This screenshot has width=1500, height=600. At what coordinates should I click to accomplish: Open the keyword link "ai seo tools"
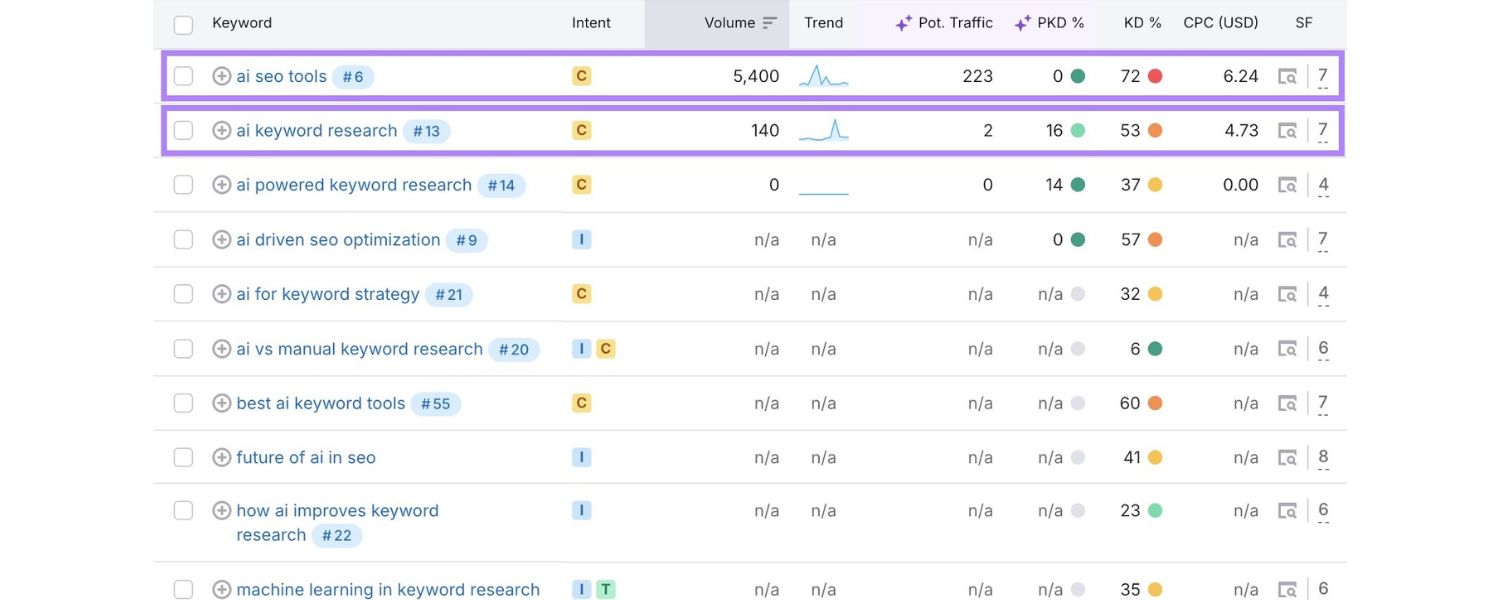pyautogui.click(x=280, y=75)
